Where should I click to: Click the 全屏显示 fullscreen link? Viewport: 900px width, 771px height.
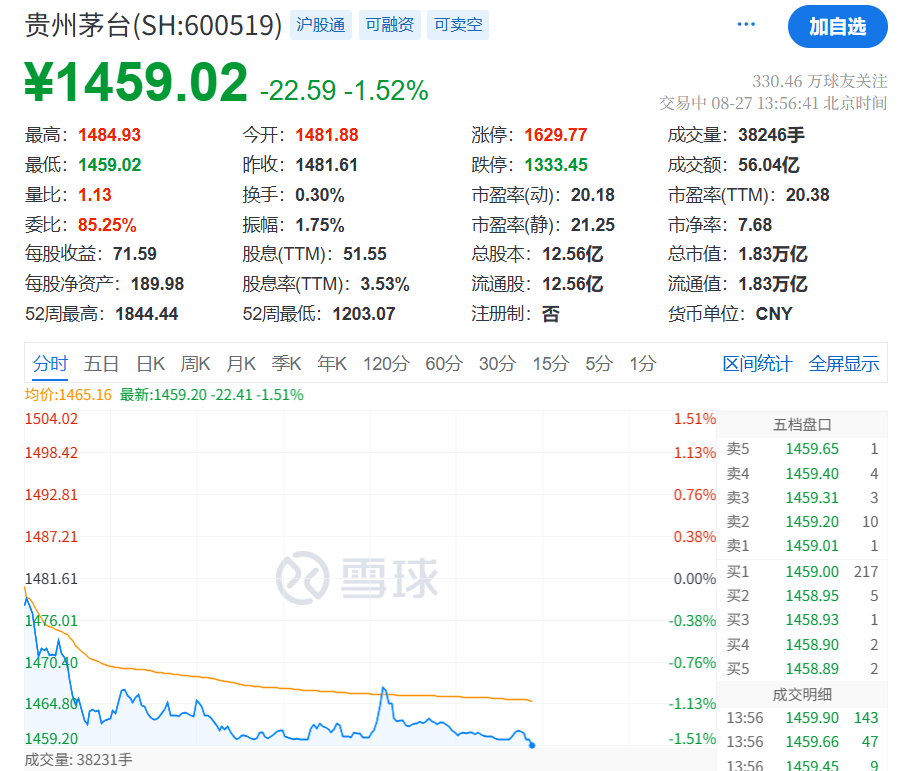(844, 363)
